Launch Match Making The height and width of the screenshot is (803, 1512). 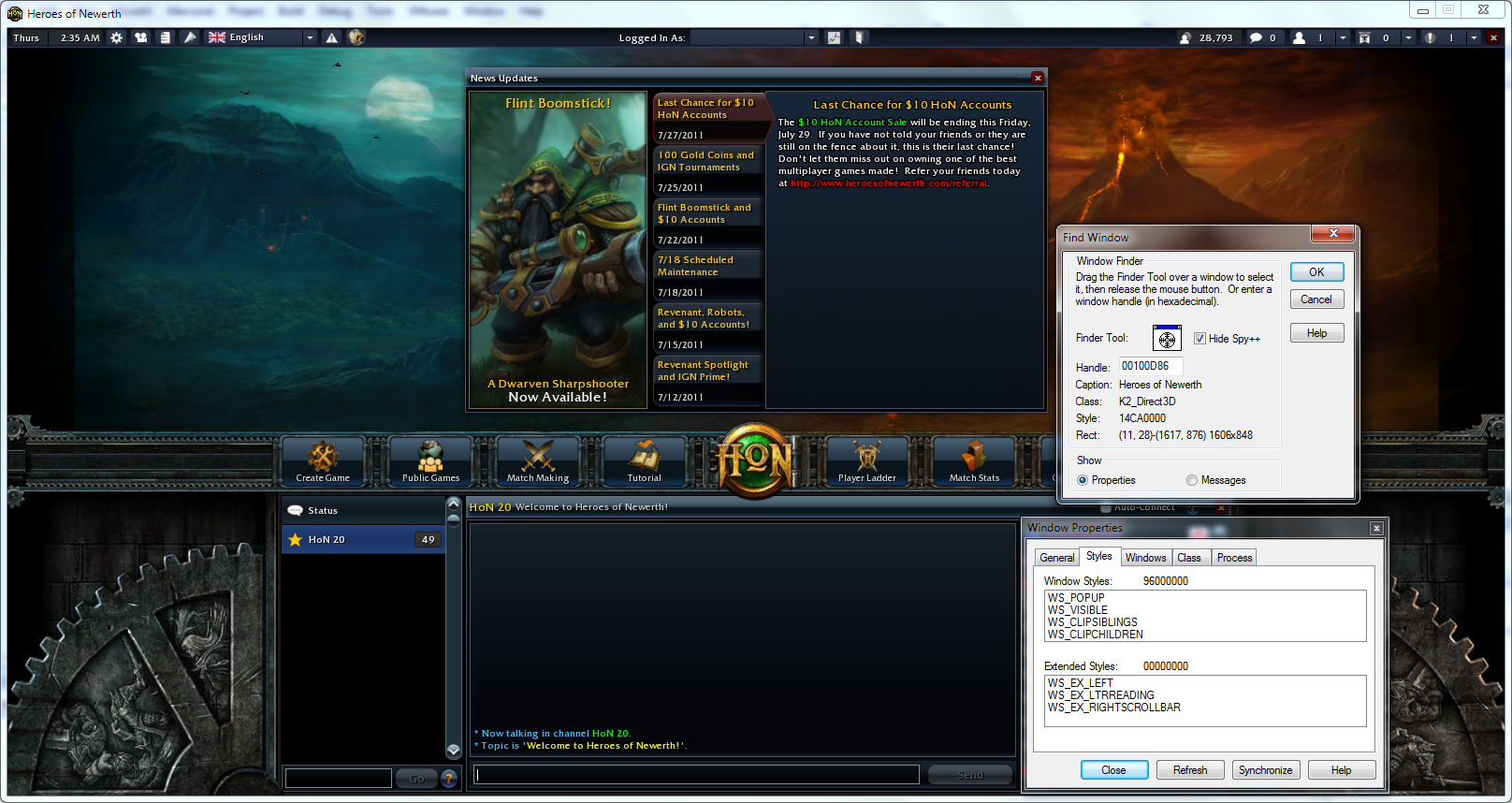click(x=538, y=461)
